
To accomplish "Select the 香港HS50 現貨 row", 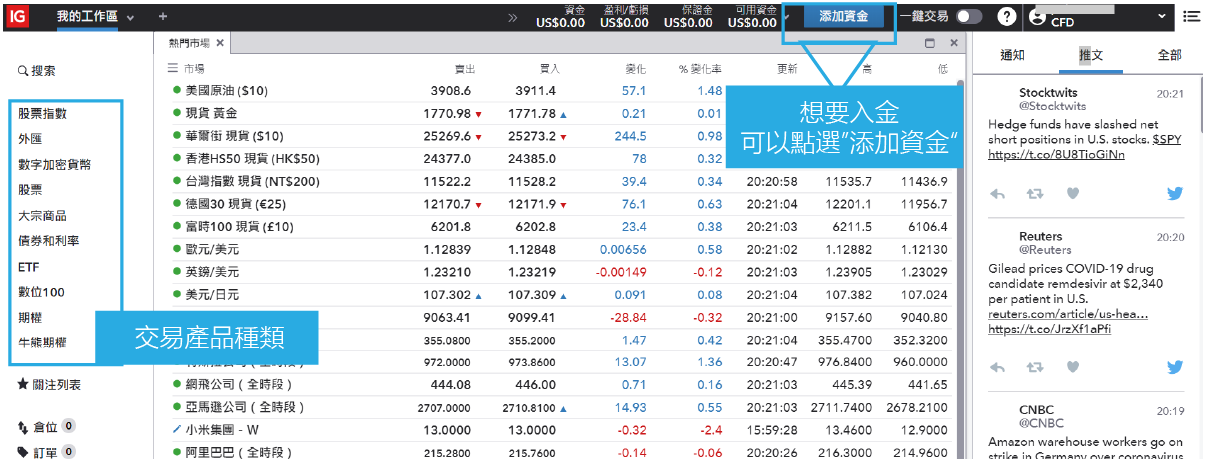I will [x=560, y=158].
